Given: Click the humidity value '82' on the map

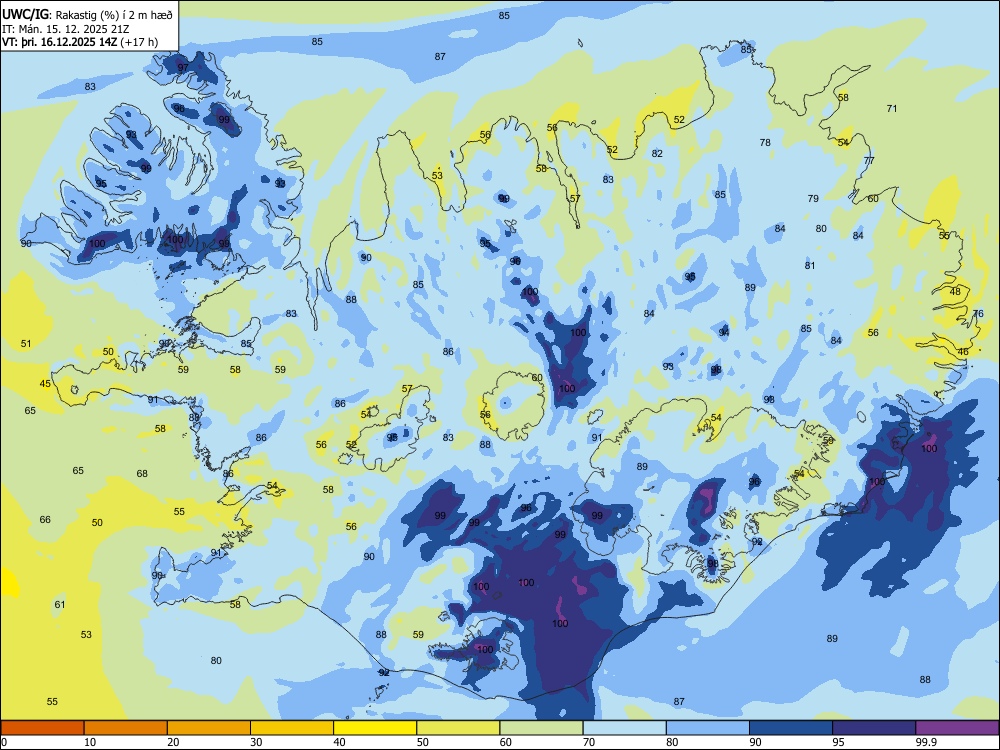Looking at the screenshot, I should coord(657,153).
